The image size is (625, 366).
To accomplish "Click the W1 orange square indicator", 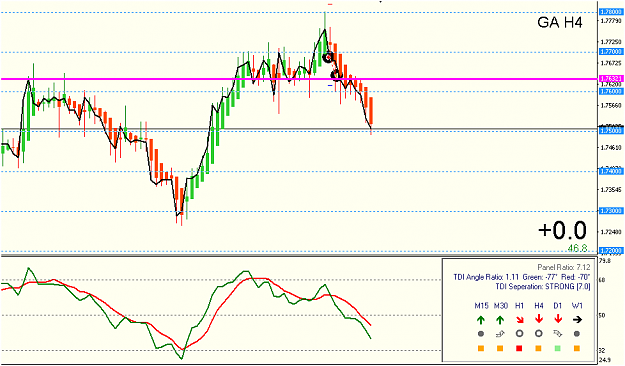I will click(x=577, y=348).
